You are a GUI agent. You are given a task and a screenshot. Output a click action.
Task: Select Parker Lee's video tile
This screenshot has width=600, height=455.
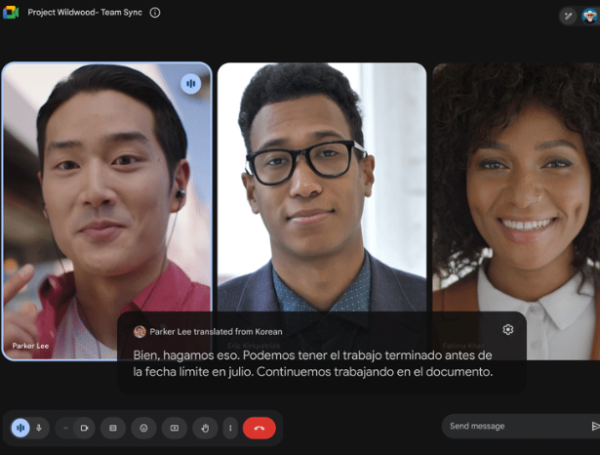pyautogui.click(x=106, y=200)
